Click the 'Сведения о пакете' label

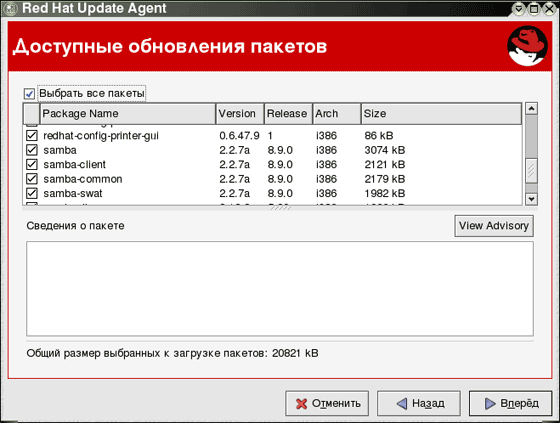(x=75, y=226)
